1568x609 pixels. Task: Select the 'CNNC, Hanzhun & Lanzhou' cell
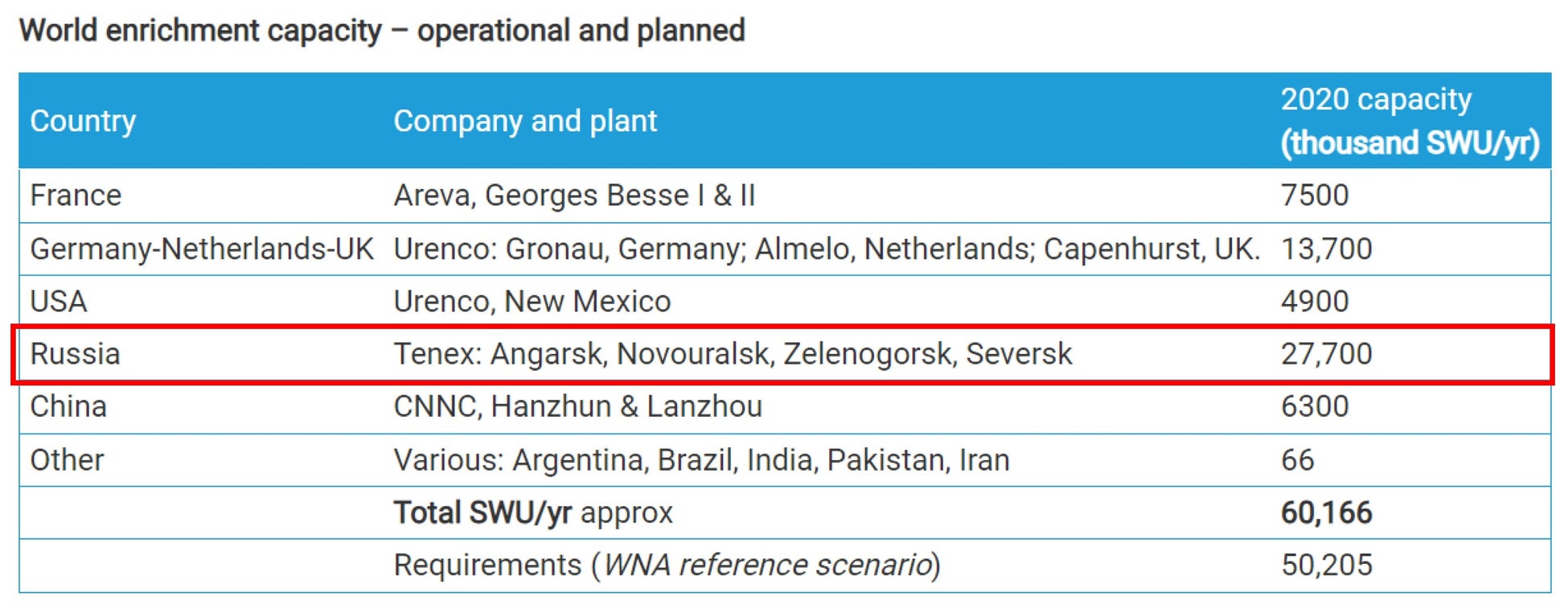(x=577, y=406)
